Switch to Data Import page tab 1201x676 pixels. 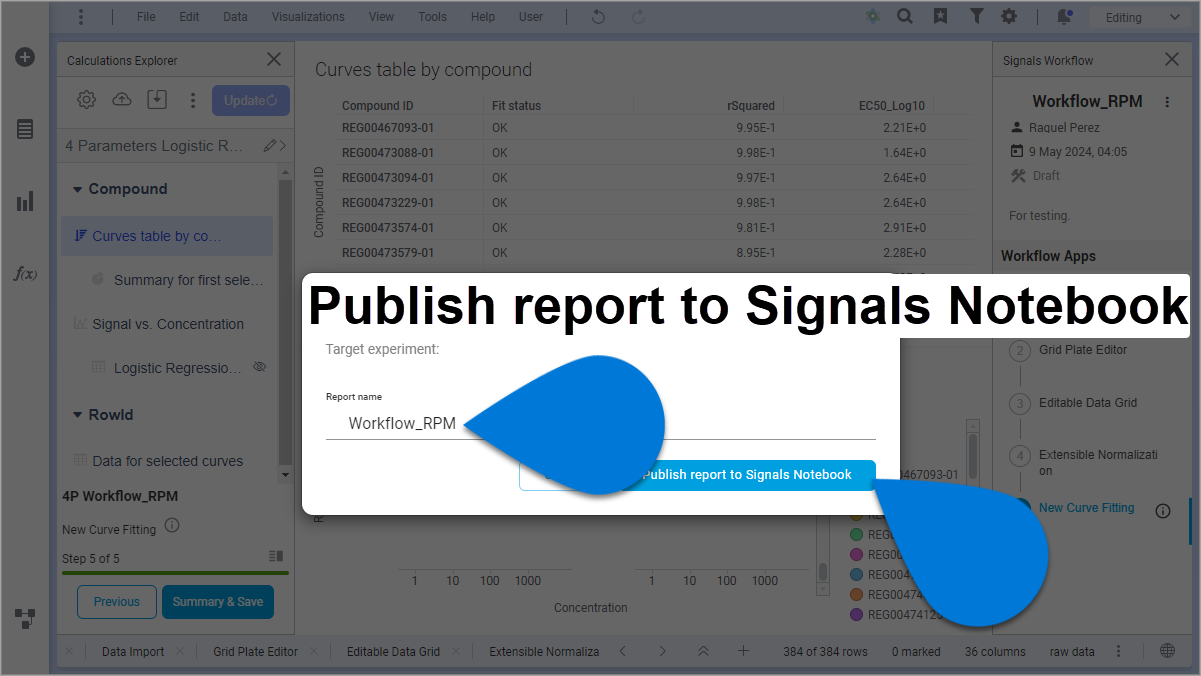click(133, 651)
